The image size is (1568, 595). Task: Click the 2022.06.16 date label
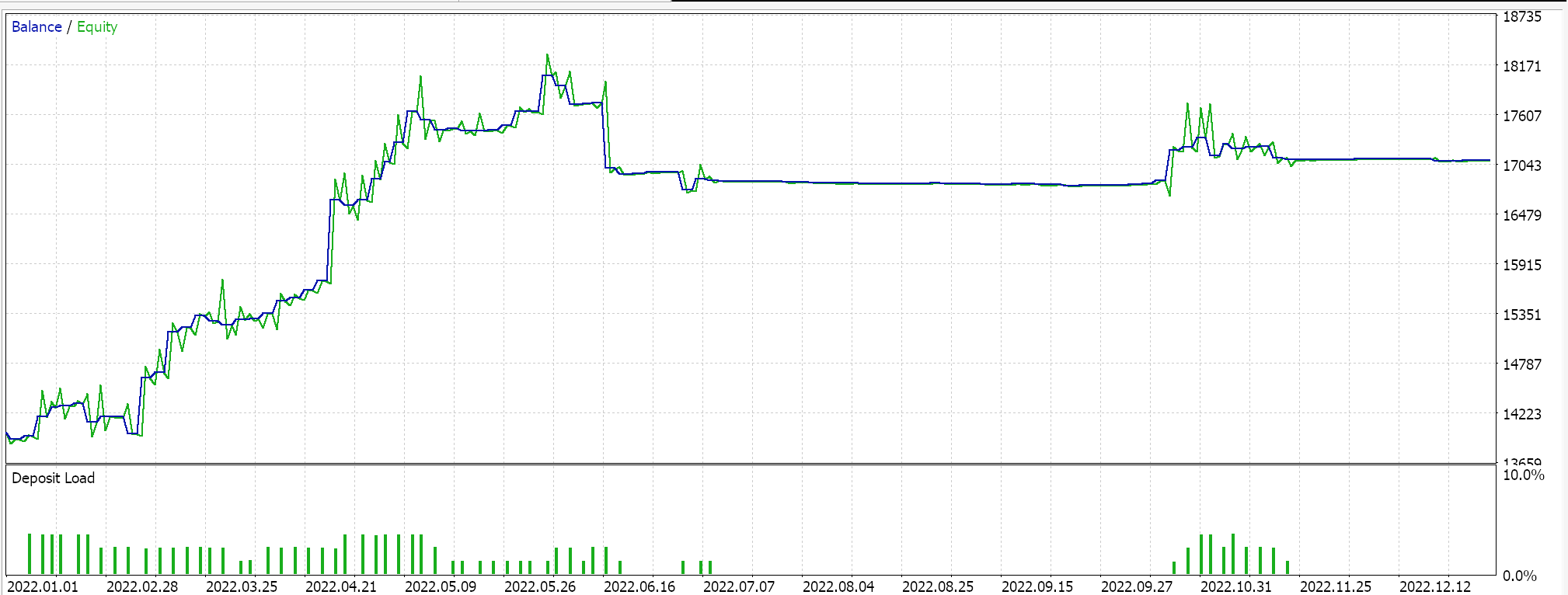click(639, 586)
